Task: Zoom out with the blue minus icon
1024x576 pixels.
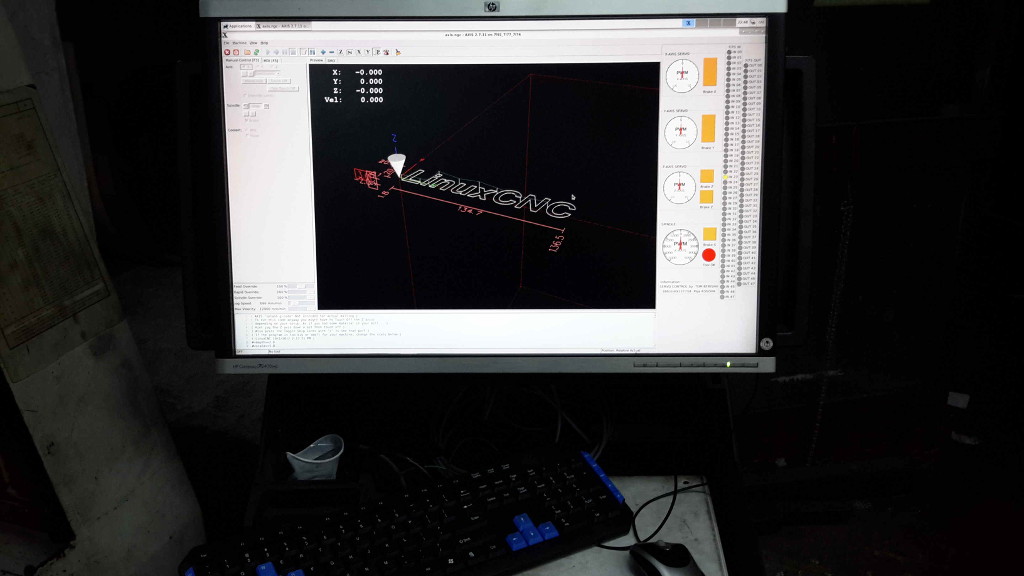Action: [x=332, y=52]
